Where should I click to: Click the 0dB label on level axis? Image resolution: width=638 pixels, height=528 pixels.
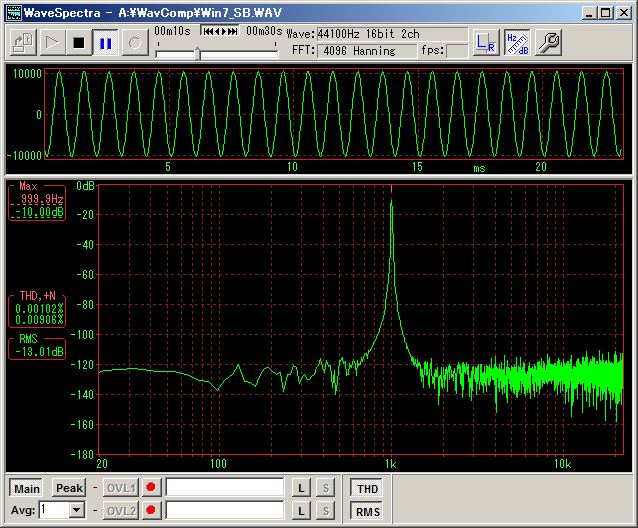click(x=85, y=186)
